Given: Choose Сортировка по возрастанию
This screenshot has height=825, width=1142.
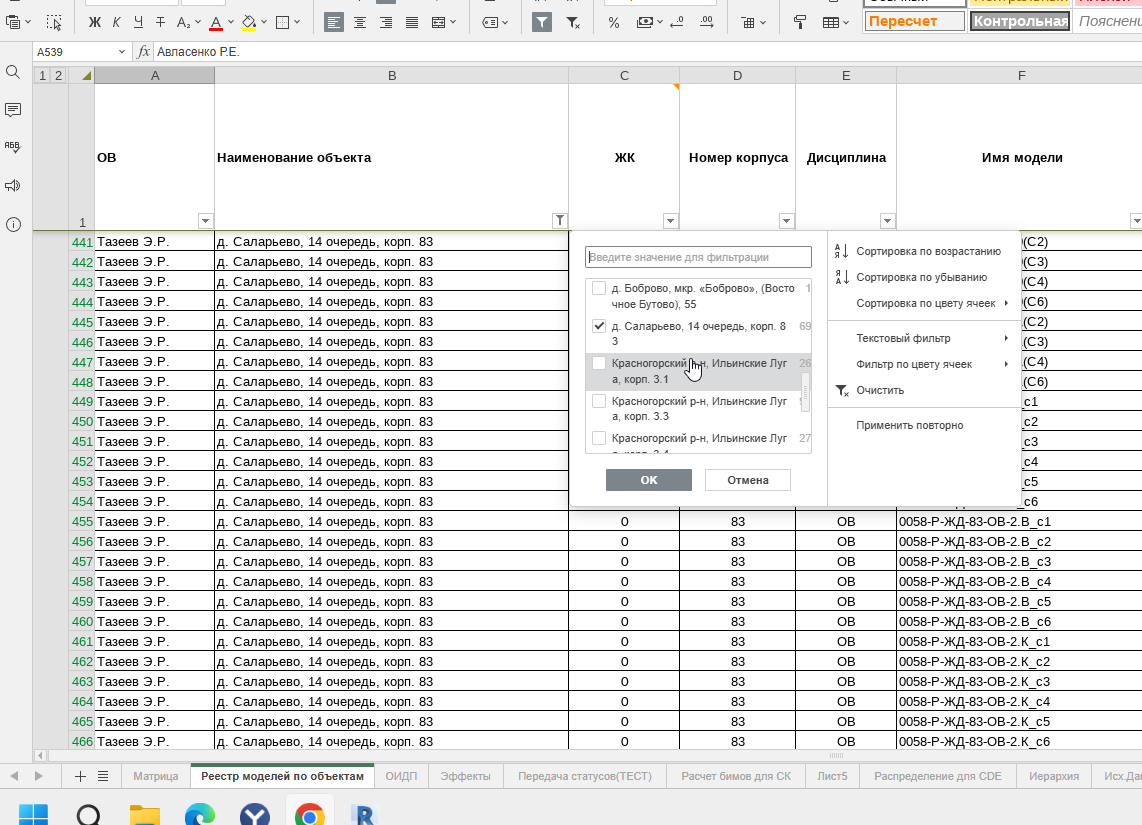Looking at the screenshot, I should click(x=927, y=251).
